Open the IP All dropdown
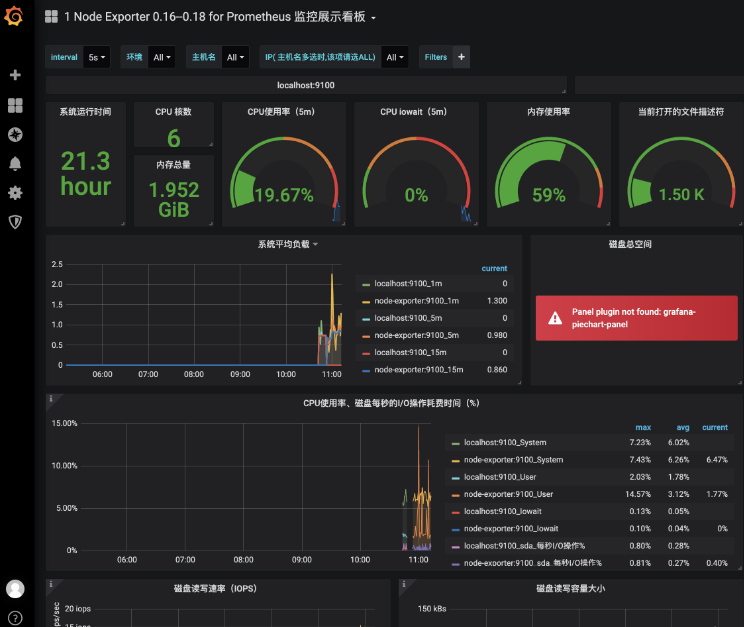744x627 pixels. [x=395, y=57]
